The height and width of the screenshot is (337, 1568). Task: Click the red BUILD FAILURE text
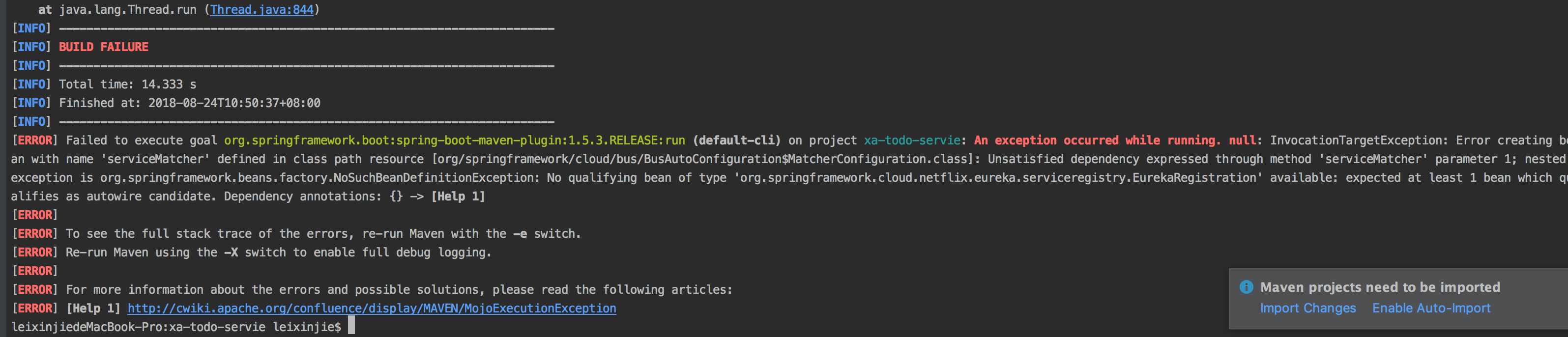104,47
